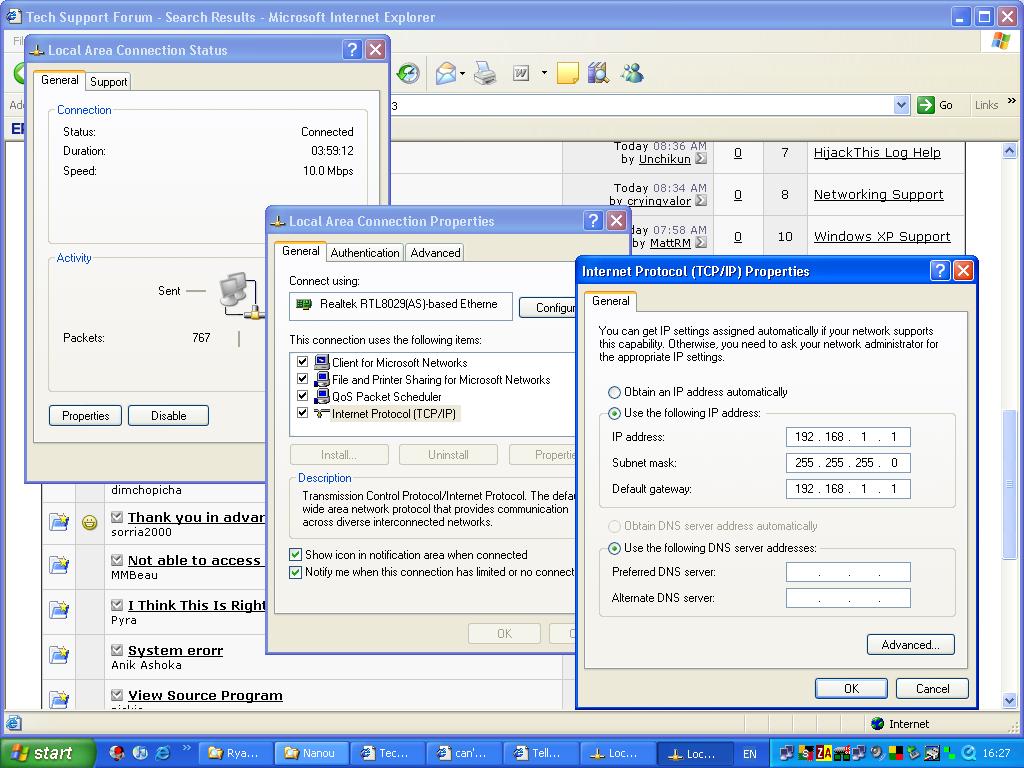This screenshot has height=768, width=1024.
Task: Click scroll up arrow of IE page scrollbar
Action: pos(1009,151)
